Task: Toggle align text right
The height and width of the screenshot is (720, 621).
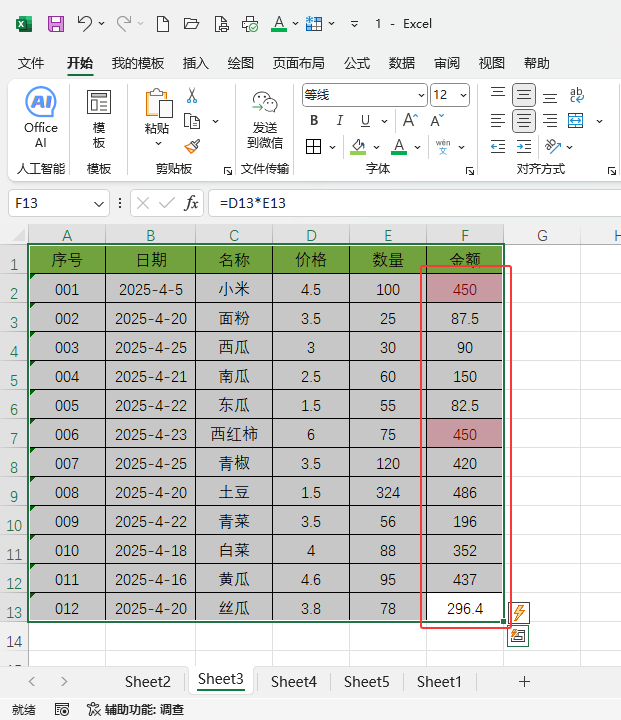Action: click(x=550, y=121)
